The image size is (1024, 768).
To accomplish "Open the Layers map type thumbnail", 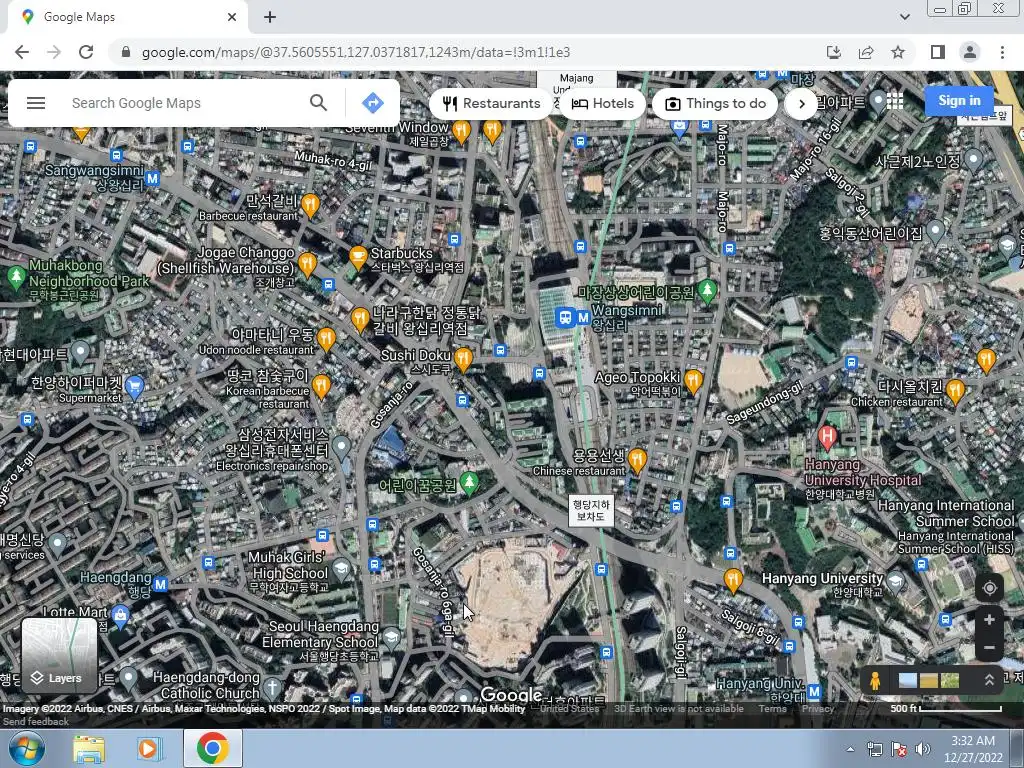I will [59, 656].
